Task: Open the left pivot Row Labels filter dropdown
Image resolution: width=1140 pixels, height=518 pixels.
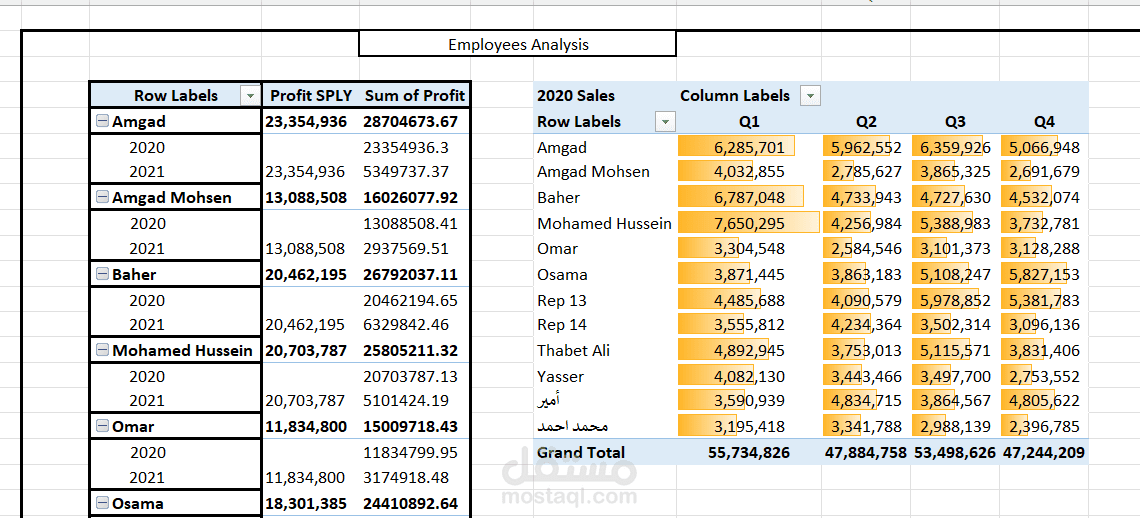Action: 249,96
